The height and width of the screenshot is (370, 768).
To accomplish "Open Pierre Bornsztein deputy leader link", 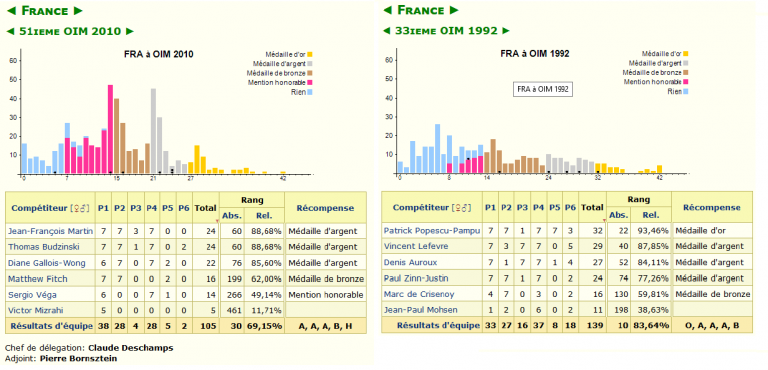I will (78, 358).
